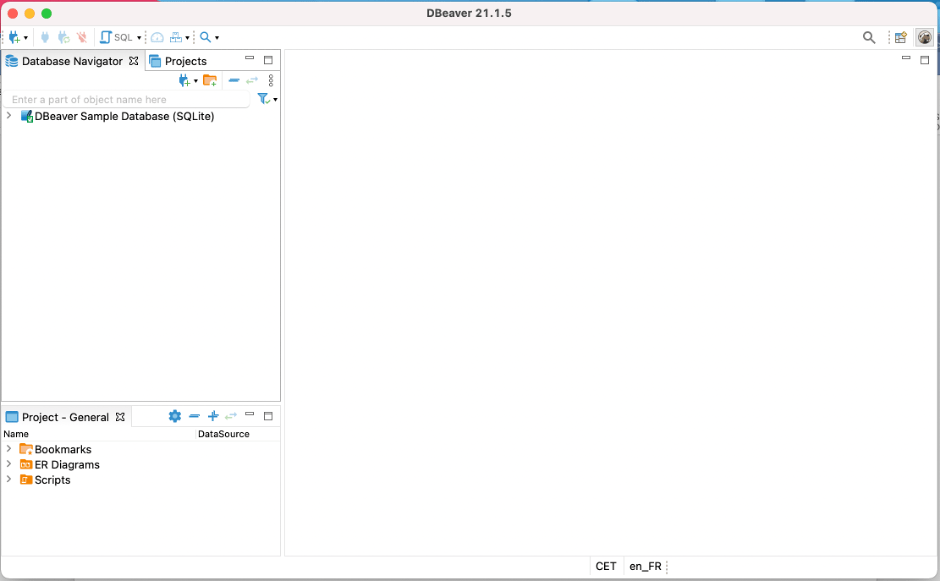Open Project panel settings gear
This screenshot has width=941, height=581.
pyautogui.click(x=175, y=416)
